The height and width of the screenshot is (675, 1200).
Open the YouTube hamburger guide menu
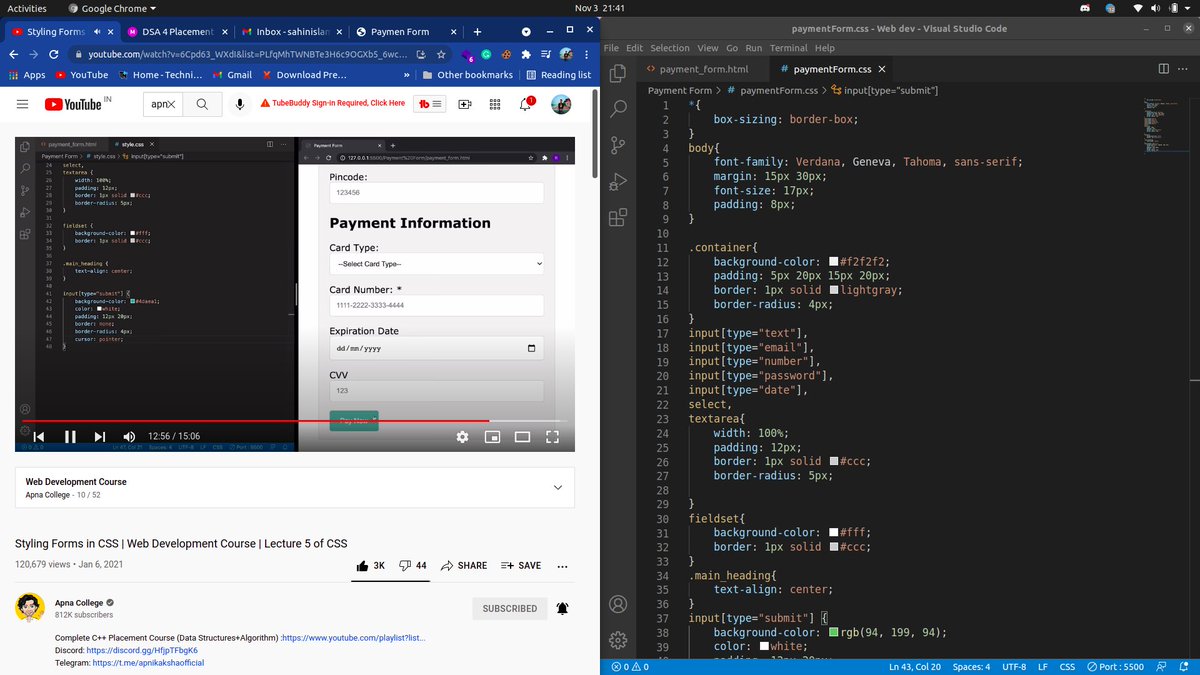click(22, 104)
